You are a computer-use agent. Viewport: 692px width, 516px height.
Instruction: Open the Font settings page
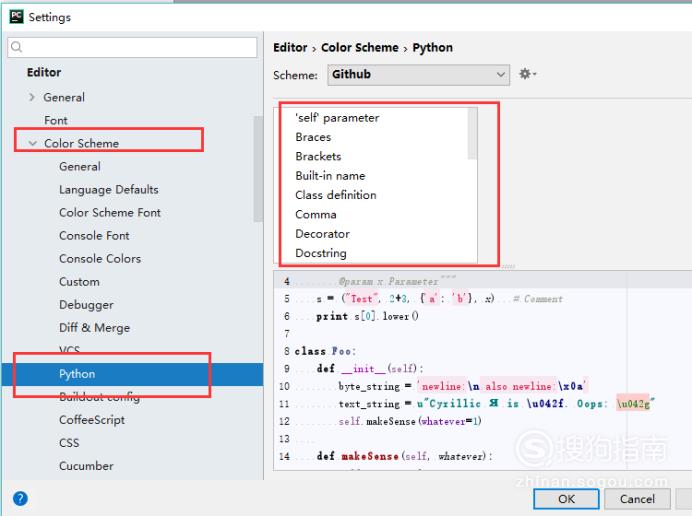pos(56,121)
